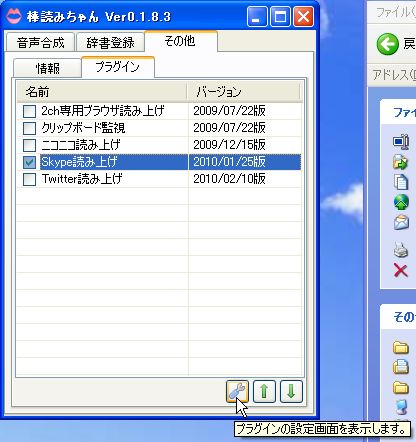The image size is (416, 442).
Task: Click the red X delete icon in Explorer sidebar
Action: 401,270
